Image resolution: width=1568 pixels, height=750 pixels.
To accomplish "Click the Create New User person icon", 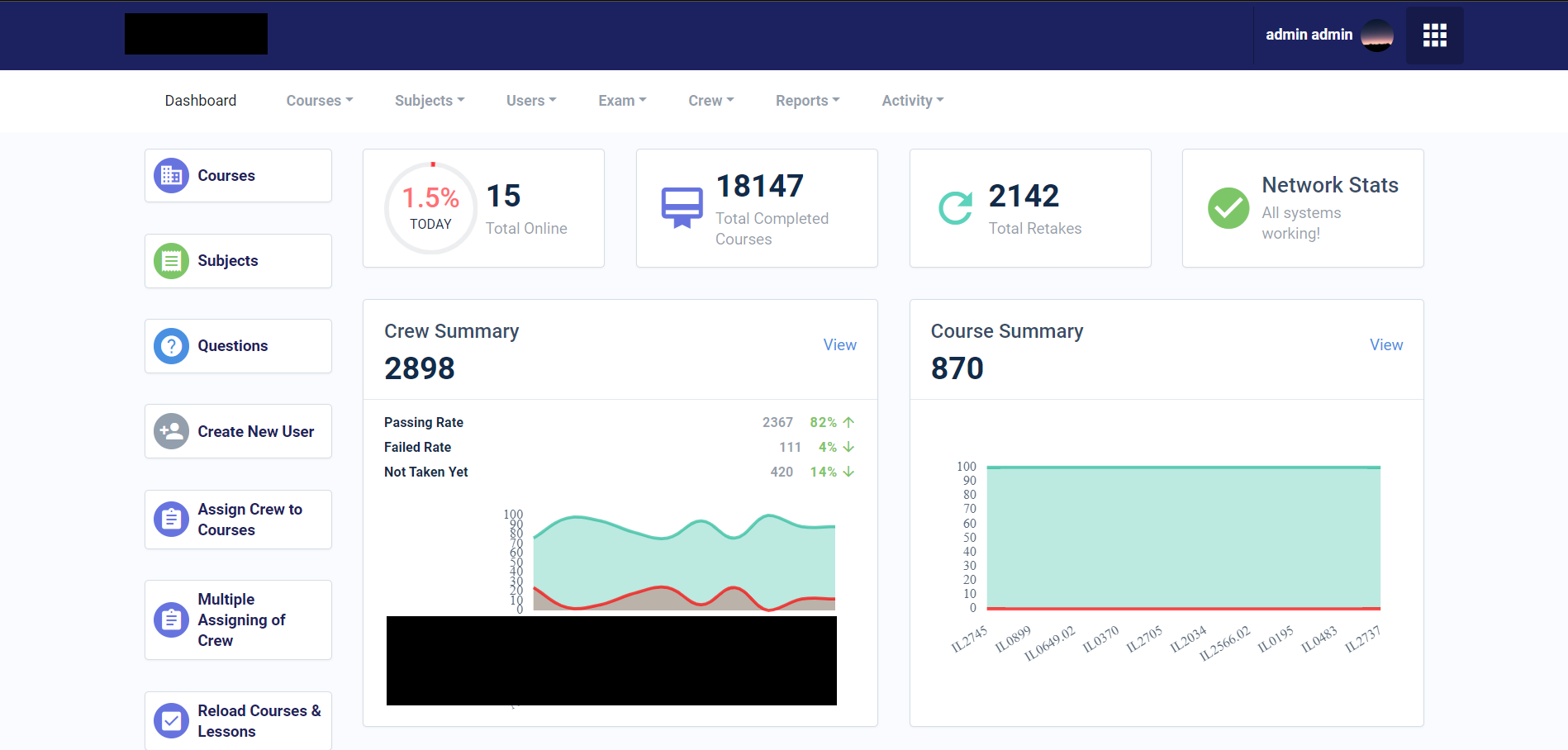I will [x=171, y=431].
